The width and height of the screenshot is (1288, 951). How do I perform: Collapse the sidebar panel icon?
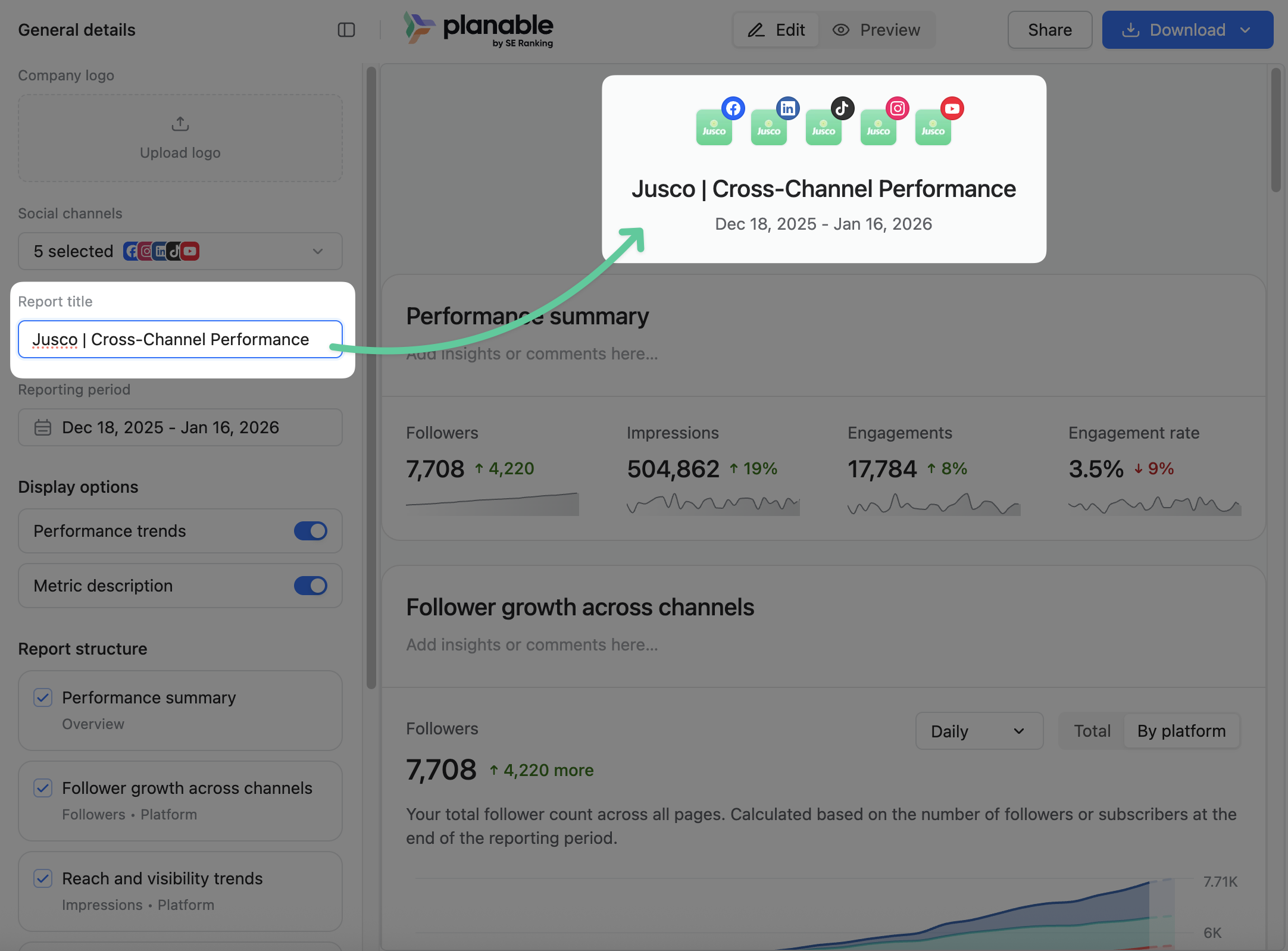346,30
